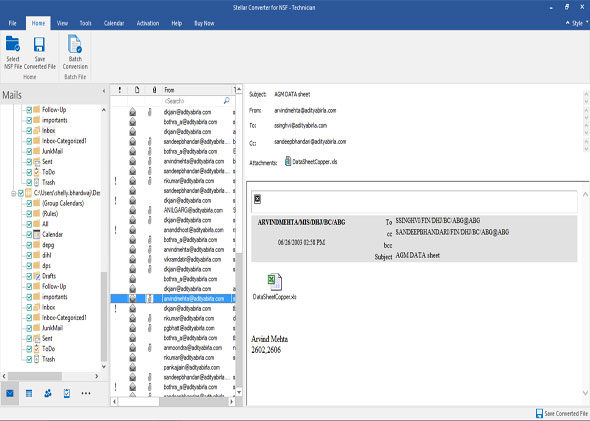Screen dimensions: 590x421
Task: Uncheck the (Group Calendars) folder checkbox
Action: click(x=29, y=204)
